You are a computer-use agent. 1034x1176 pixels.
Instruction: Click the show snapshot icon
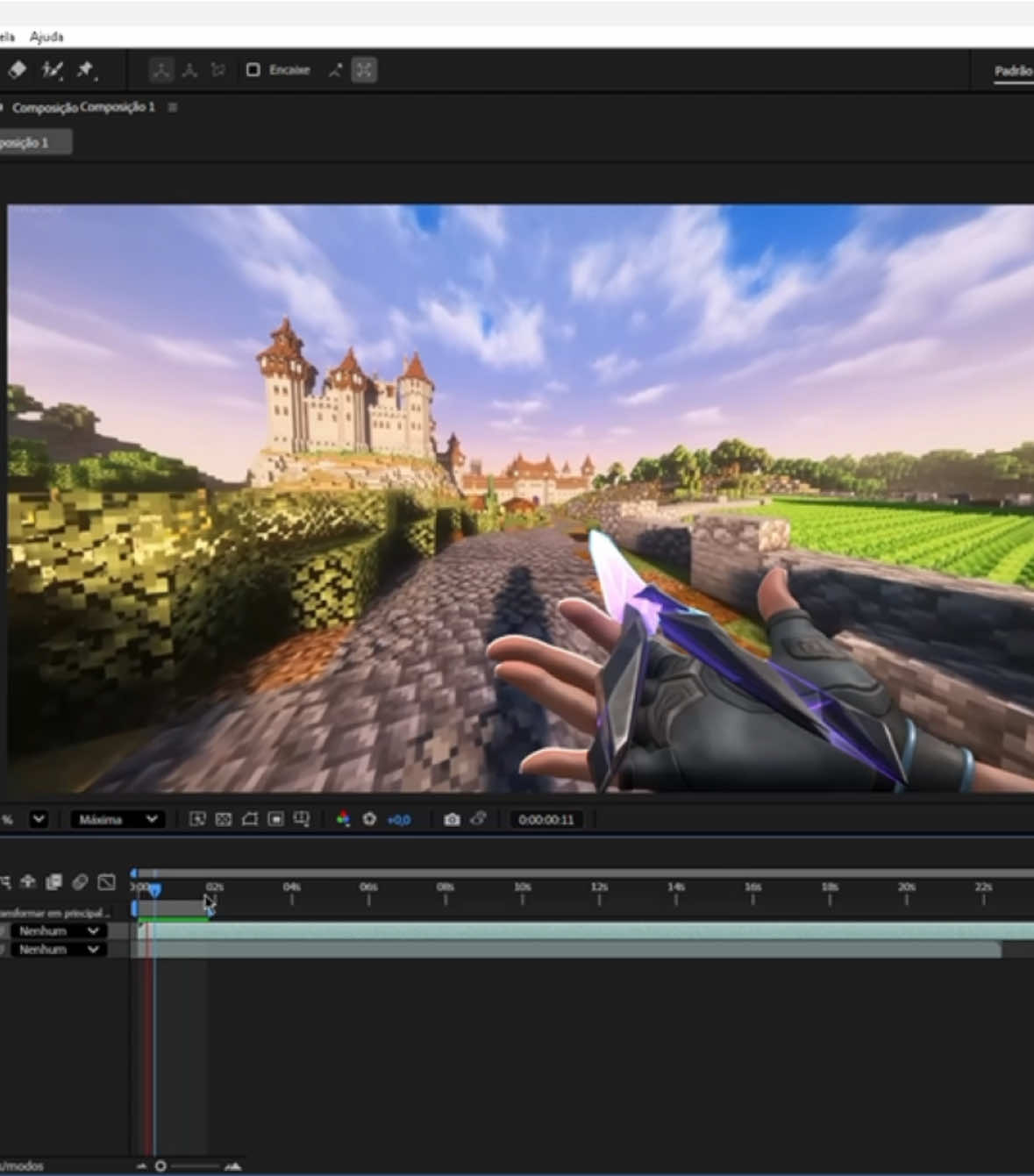click(x=478, y=819)
